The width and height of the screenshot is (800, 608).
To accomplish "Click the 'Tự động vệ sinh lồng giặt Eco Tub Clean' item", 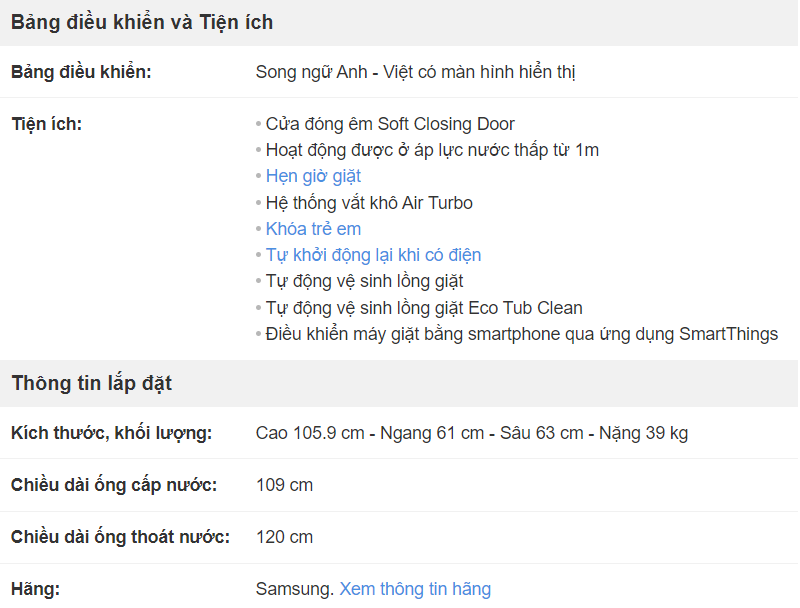I will [424, 308].
